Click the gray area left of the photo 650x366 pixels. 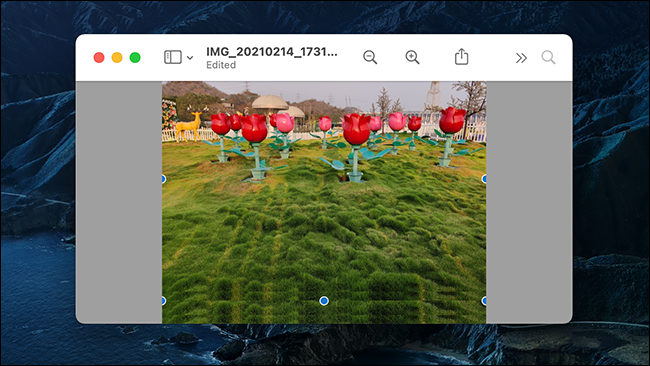tap(119, 202)
